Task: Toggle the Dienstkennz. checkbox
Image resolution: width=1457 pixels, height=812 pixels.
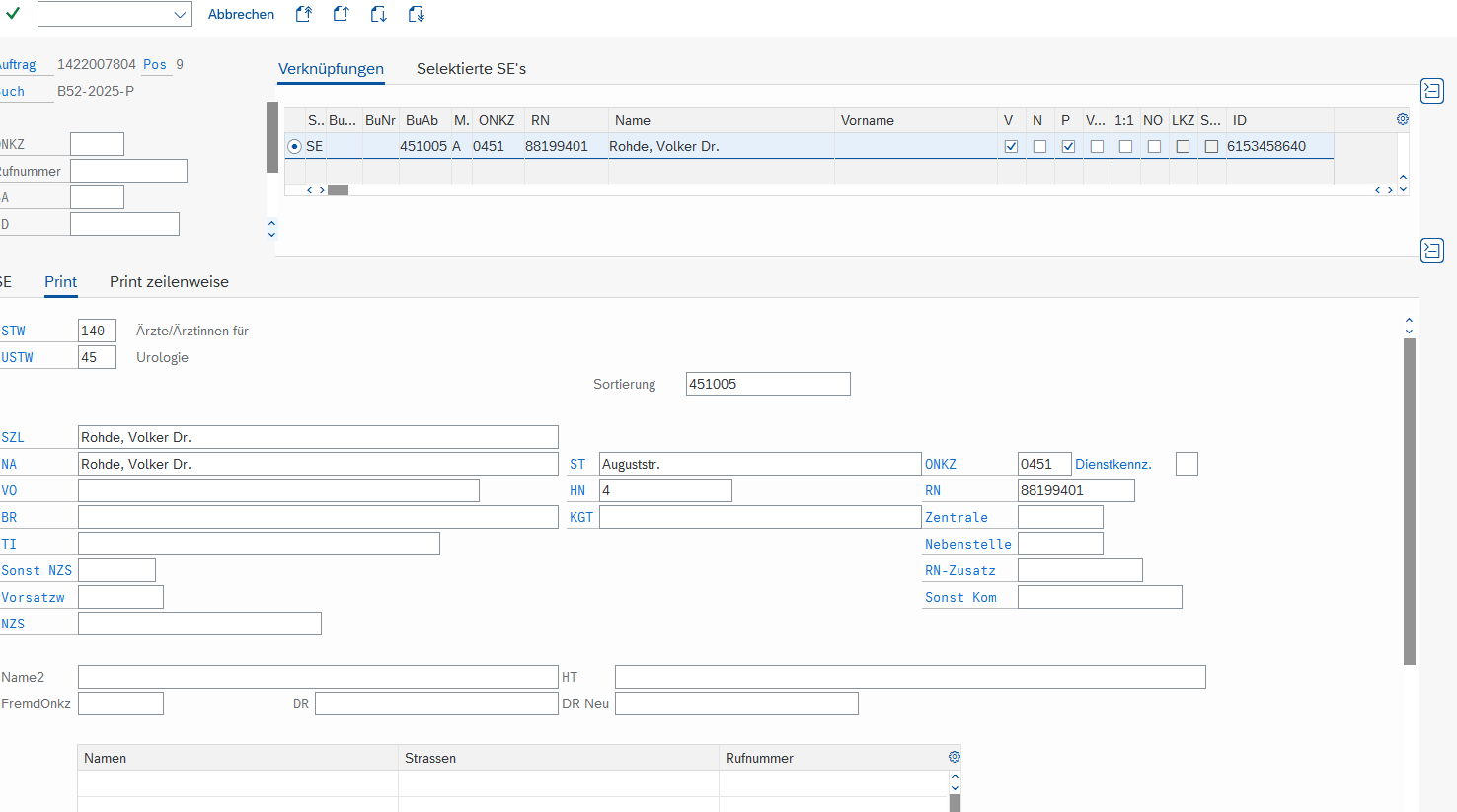Action: (x=1187, y=464)
